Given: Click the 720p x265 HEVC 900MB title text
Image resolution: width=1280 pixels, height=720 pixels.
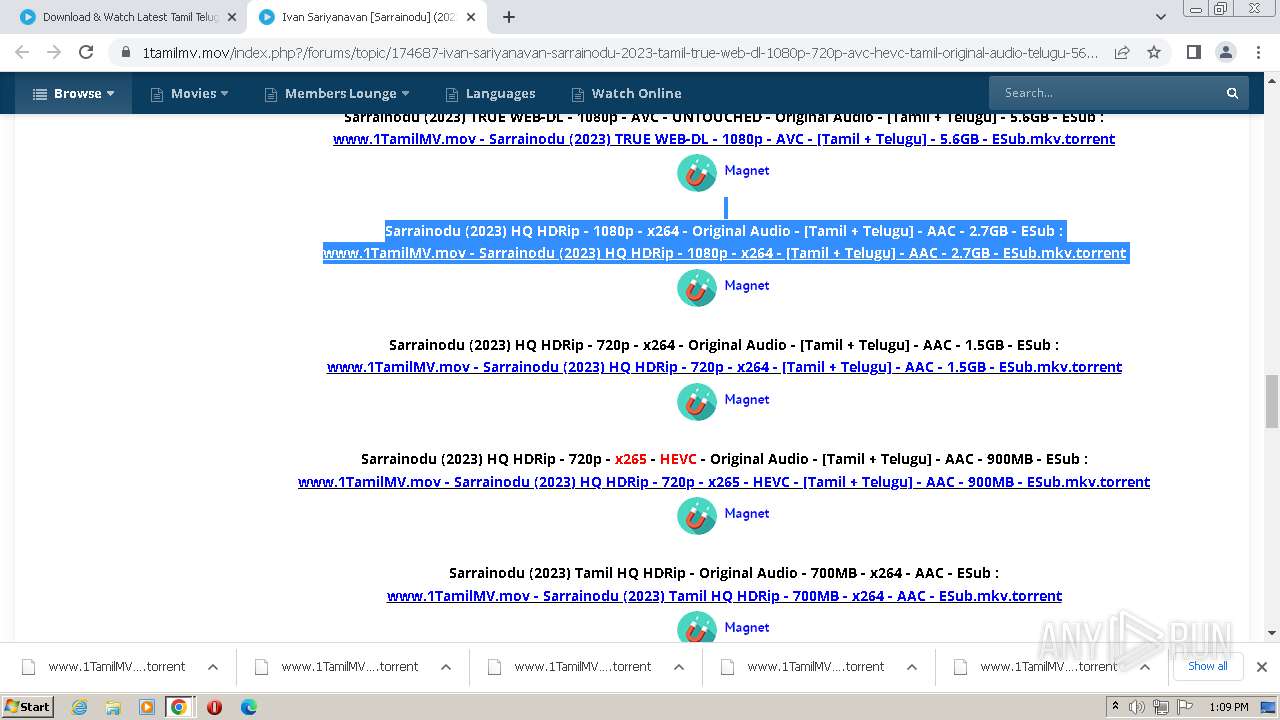Looking at the screenshot, I should coord(724,459).
